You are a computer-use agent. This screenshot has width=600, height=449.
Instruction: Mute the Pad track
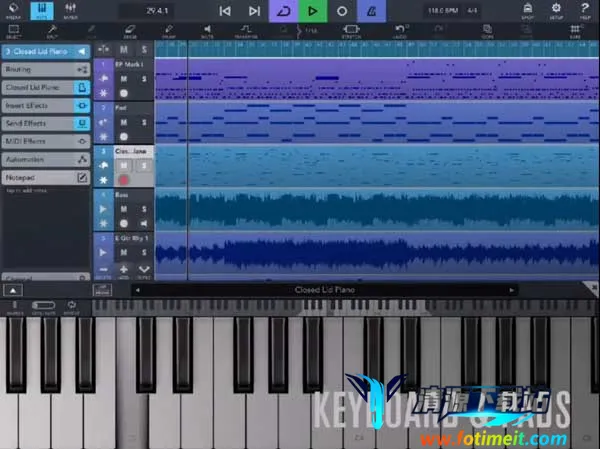124,122
